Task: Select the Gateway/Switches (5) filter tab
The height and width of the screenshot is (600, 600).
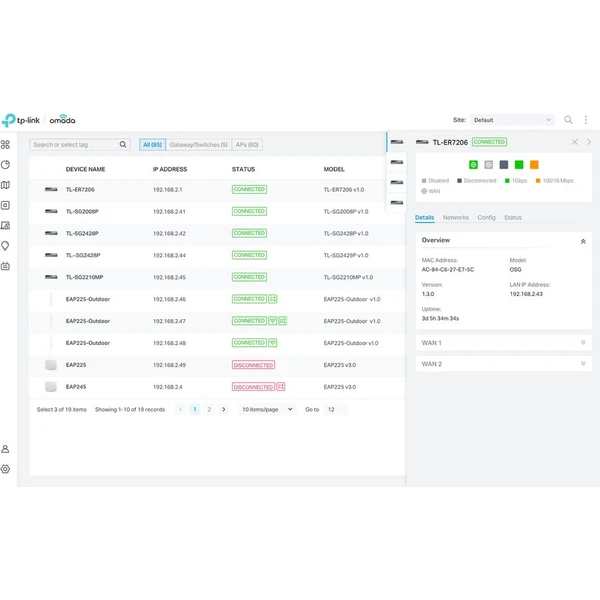Action: 199,145
